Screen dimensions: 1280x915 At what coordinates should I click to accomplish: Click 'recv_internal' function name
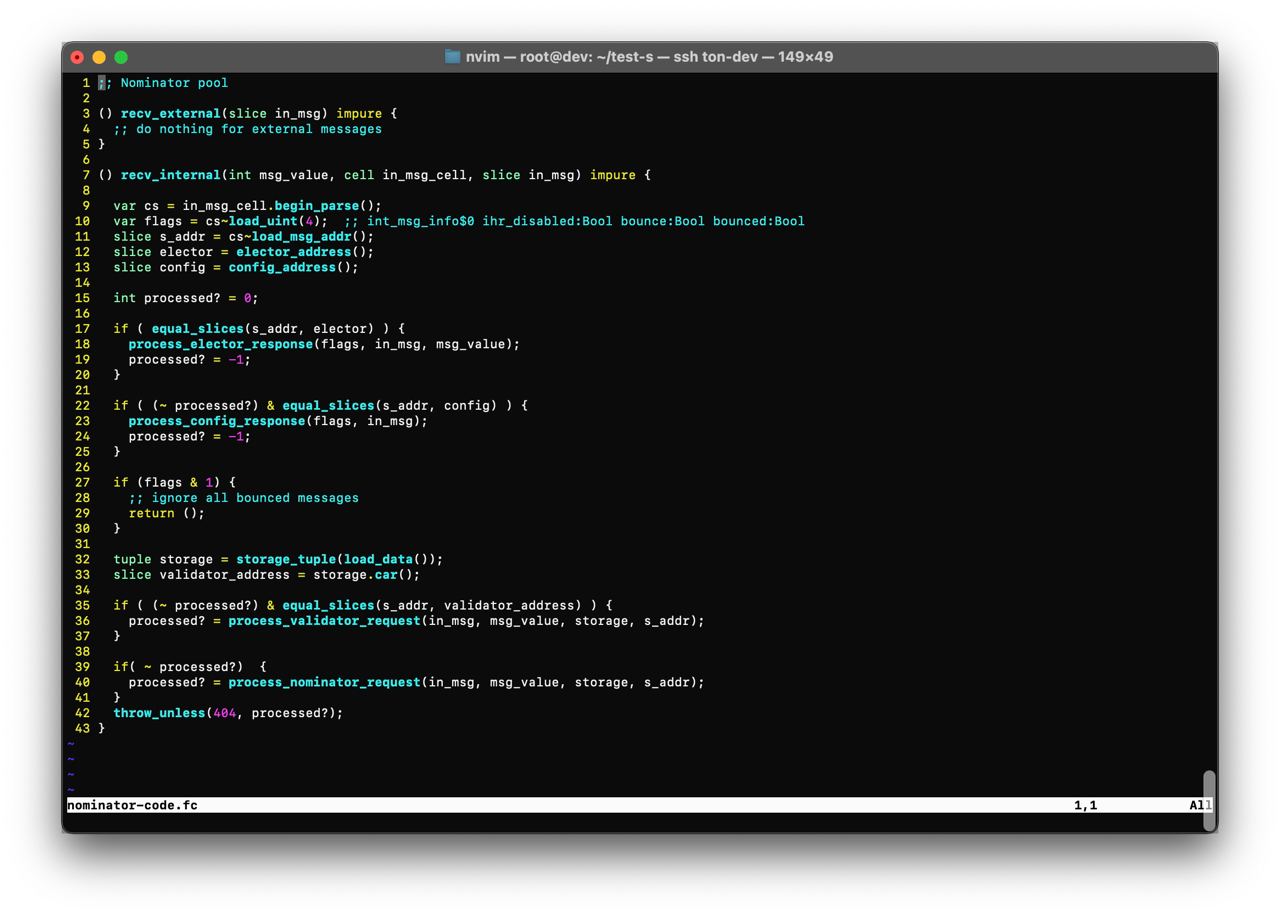[171, 175]
